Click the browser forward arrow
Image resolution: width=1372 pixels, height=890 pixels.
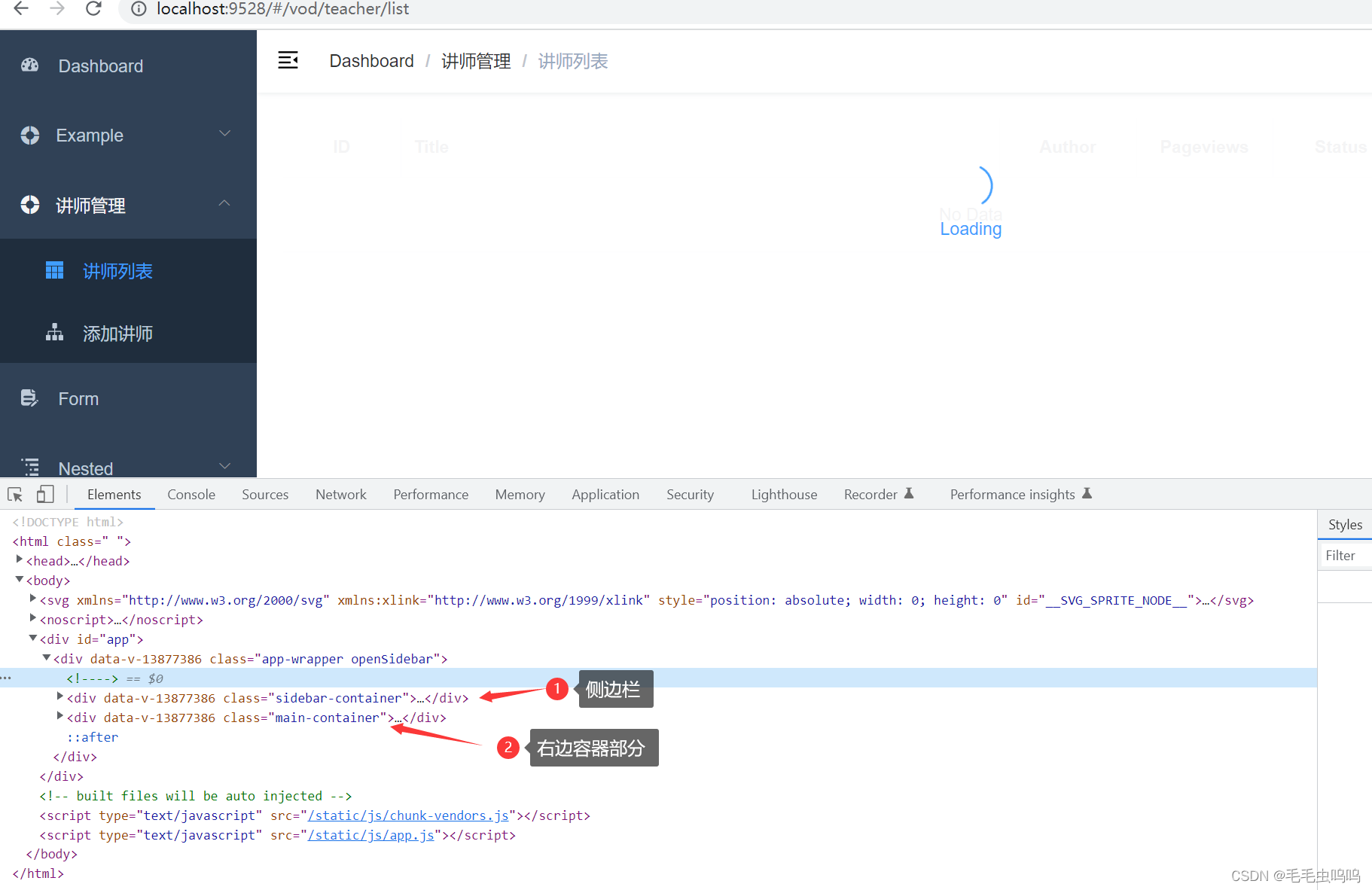(x=56, y=8)
